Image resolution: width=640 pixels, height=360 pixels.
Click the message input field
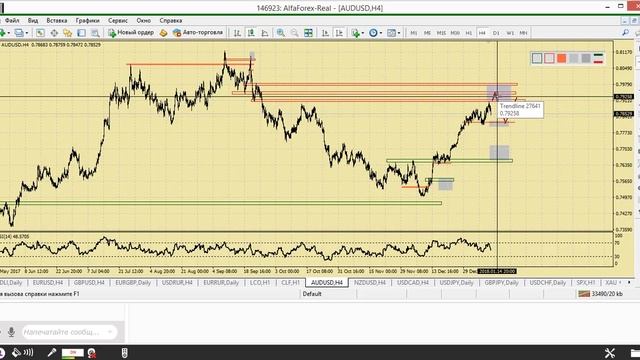pos(69,332)
